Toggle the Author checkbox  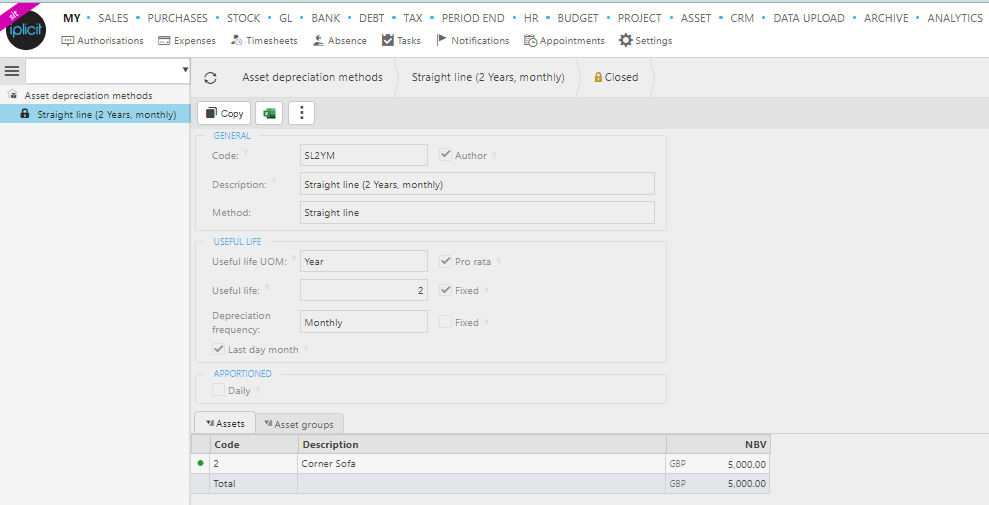(x=445, y=154)
